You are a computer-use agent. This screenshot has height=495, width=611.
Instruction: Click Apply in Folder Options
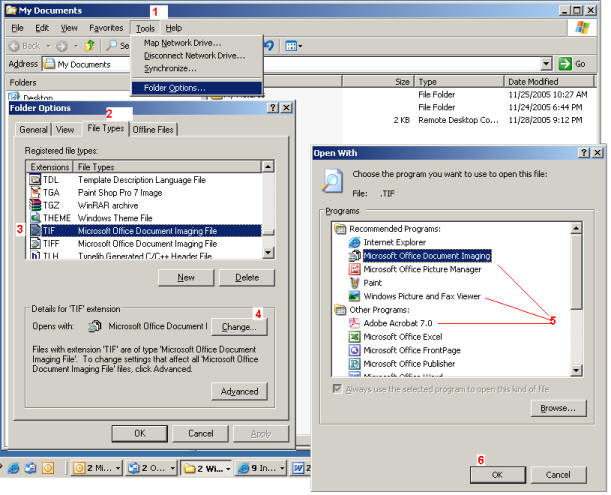[x=261, y=433]
